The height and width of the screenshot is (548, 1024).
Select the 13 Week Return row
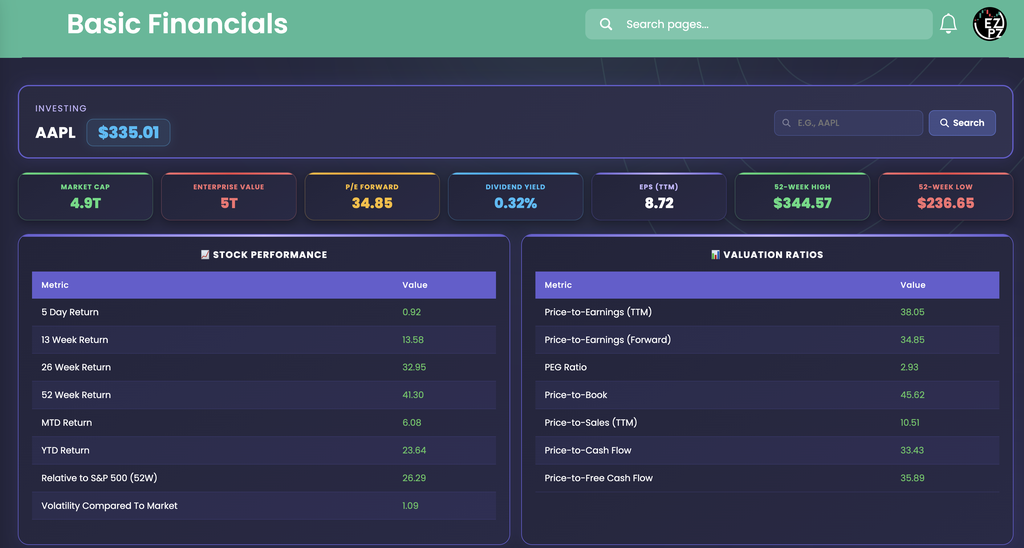point(264,340)
